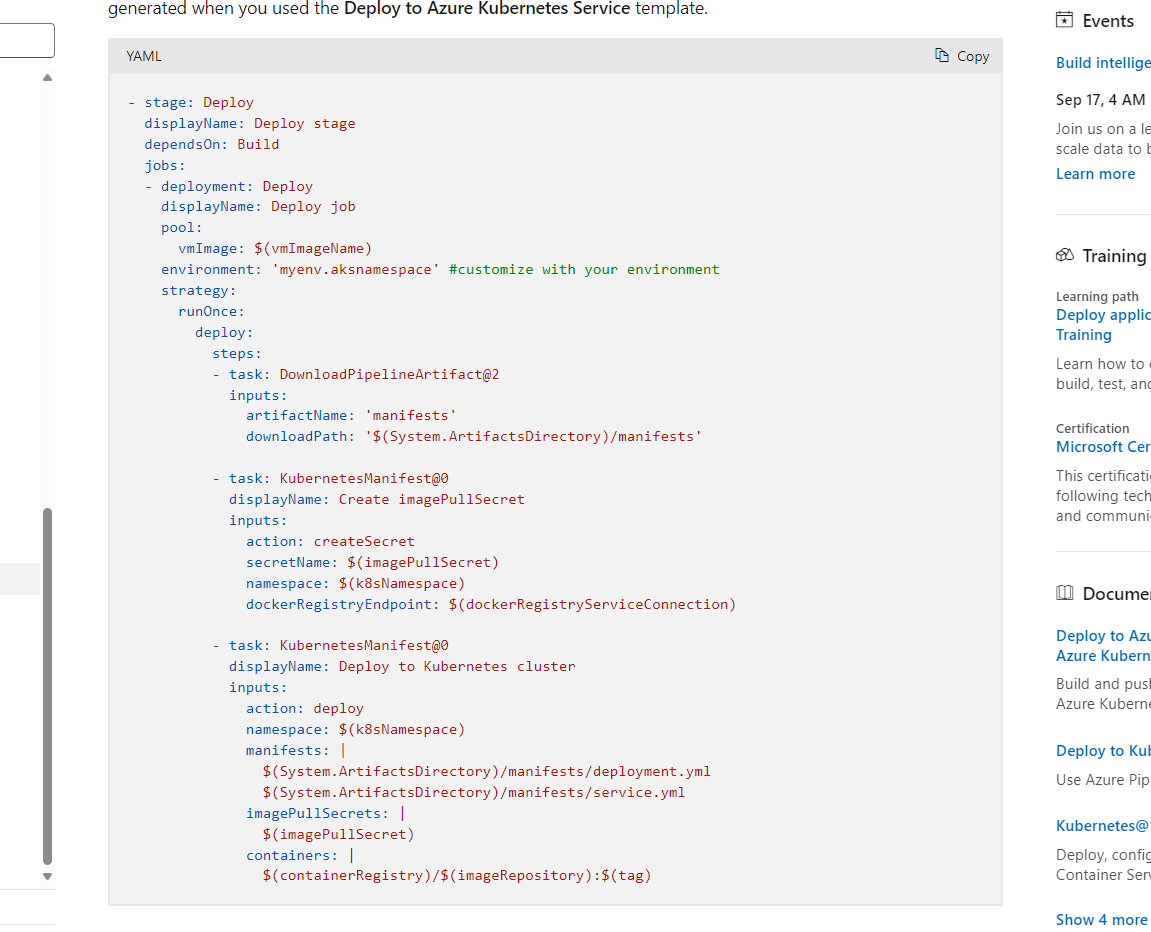Viewport: 1151px width, 932px height.
Task: Click the filter input box at left
Action: pyautogui.click(x=26, y=40)
